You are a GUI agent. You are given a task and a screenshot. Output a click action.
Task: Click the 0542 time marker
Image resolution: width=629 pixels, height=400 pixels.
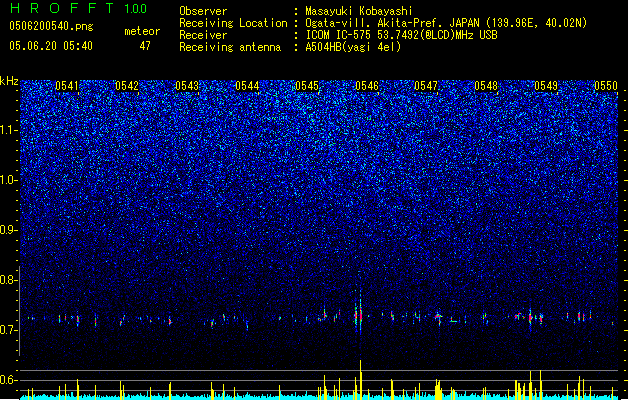coord(127,86)
